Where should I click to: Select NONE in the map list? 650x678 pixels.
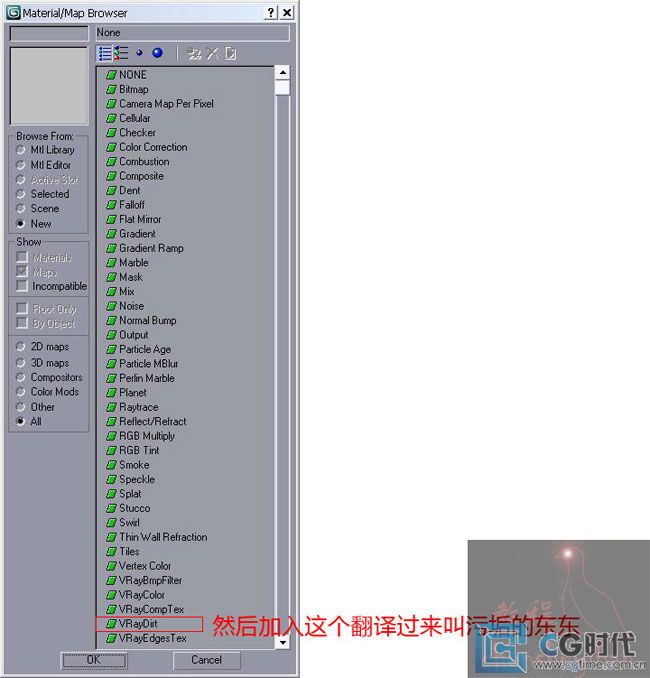click(132, 75)
